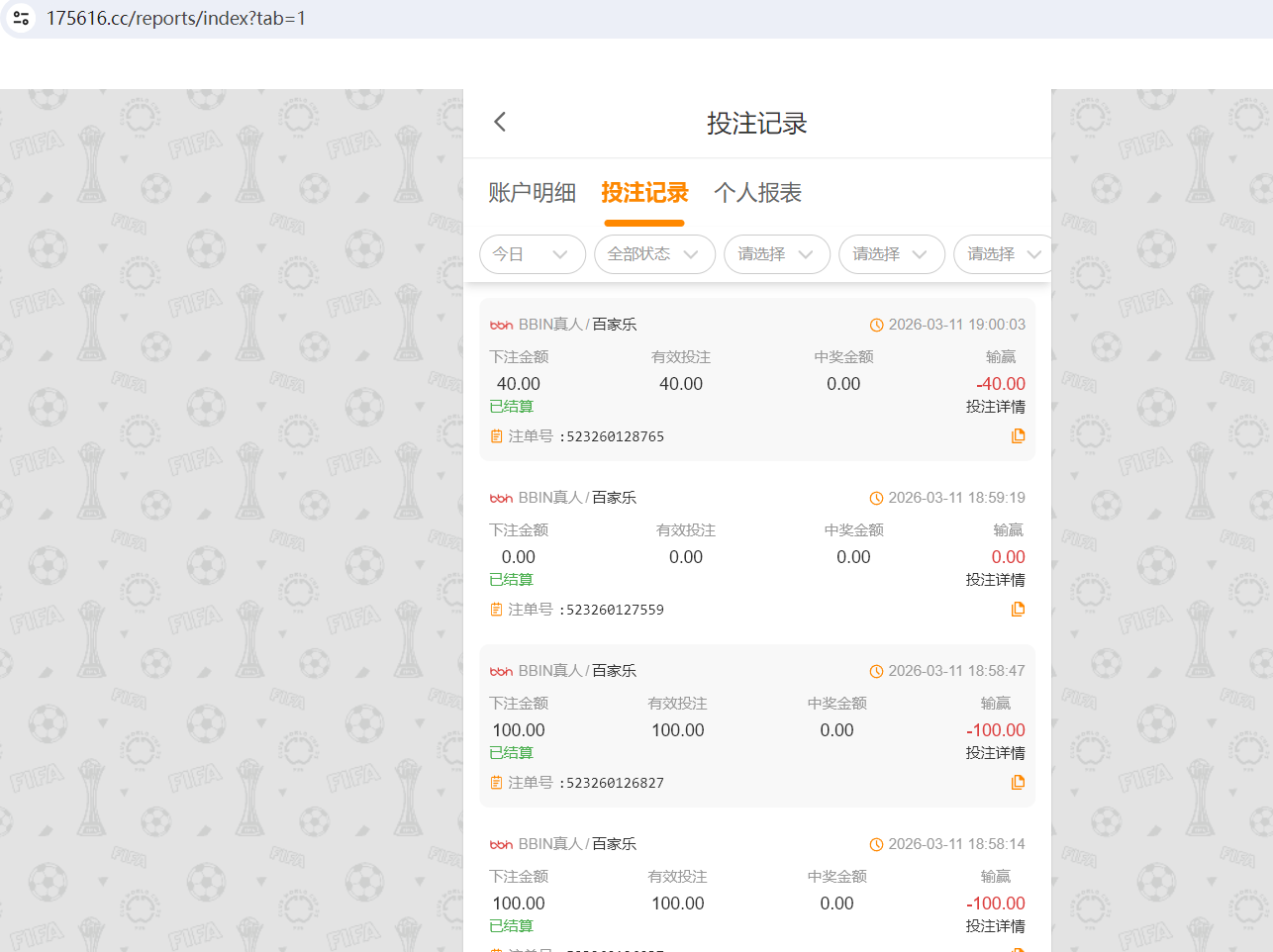The image size is (1273, 952).
Task: Click the BBIN logo on the 18:58:47 record
Action: click(x=501, y=670)
